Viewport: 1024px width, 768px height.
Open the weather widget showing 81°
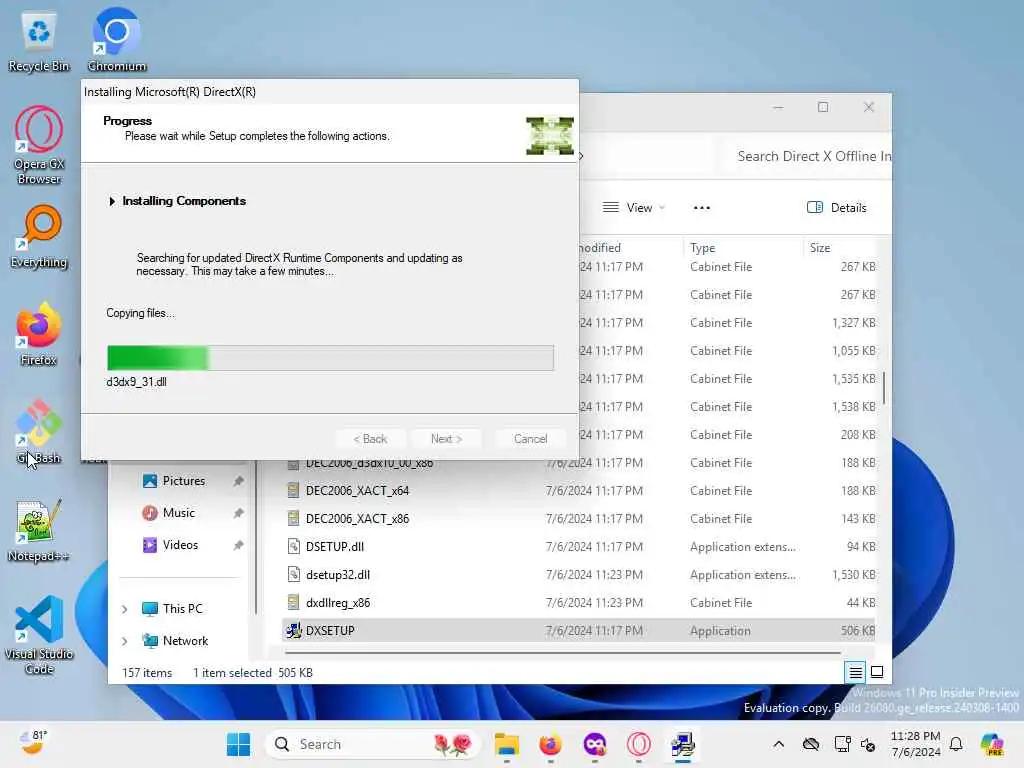[33, 743]
